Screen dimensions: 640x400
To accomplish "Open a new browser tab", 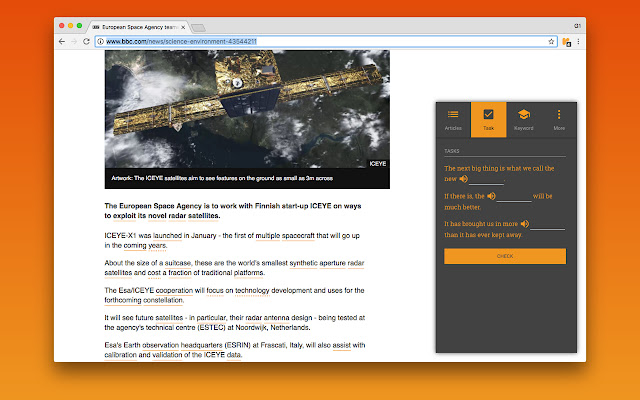I will pos(198,28).
